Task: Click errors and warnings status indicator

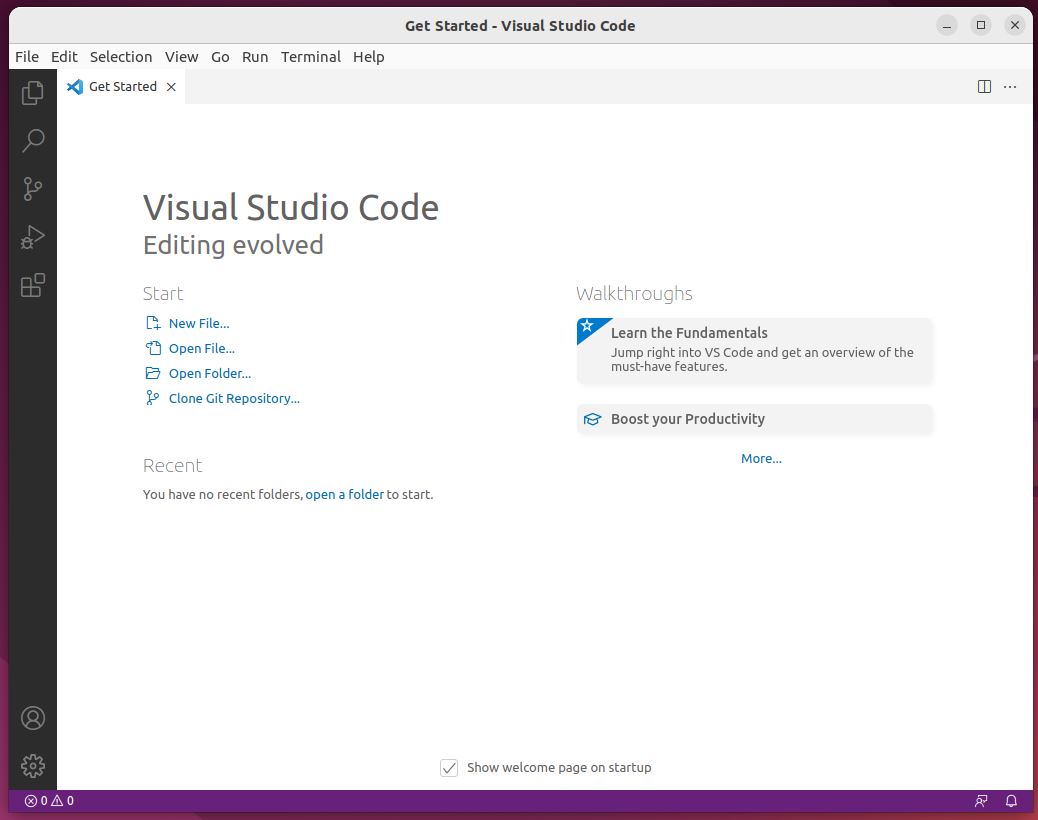Action: (x=49, y=801)
